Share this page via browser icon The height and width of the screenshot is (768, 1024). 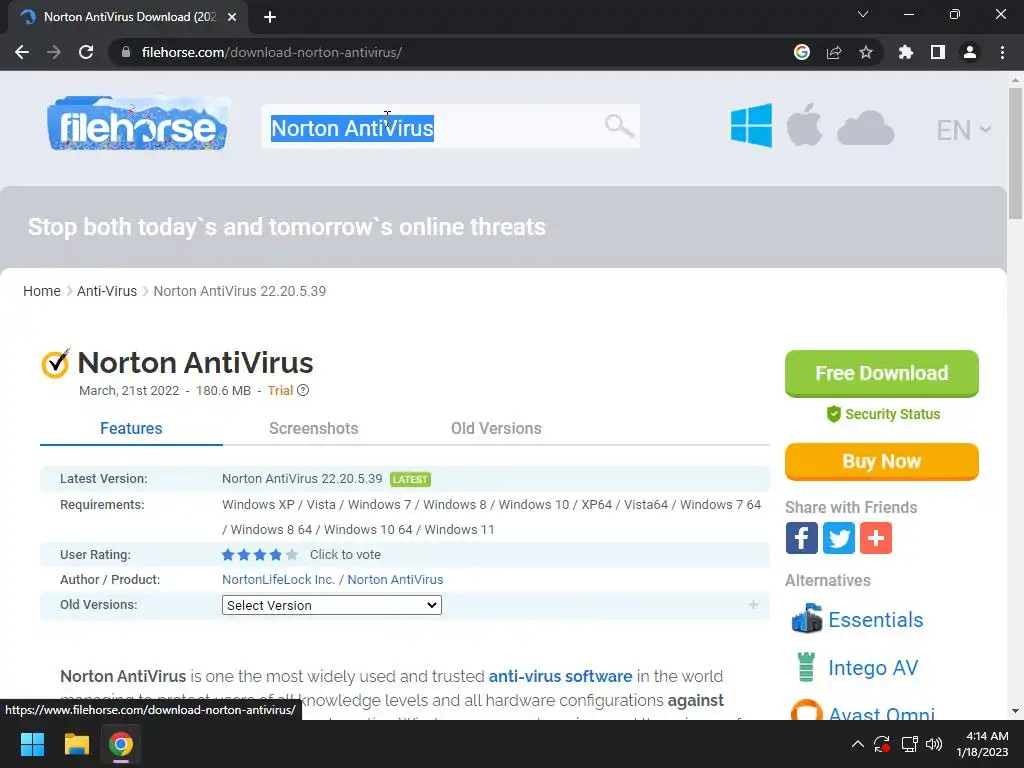point(834,52)
